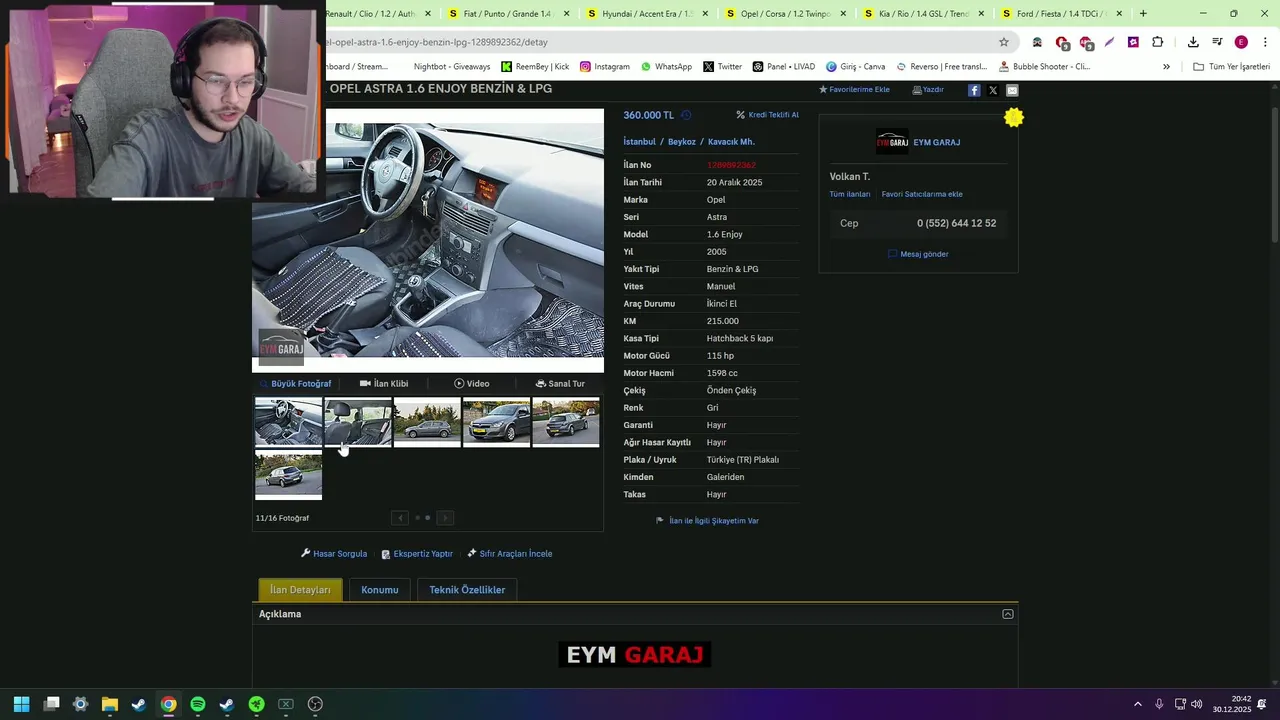Share listing by email envelope icon
This screenshot has height=720, width=1280.
pos(1012,90)
